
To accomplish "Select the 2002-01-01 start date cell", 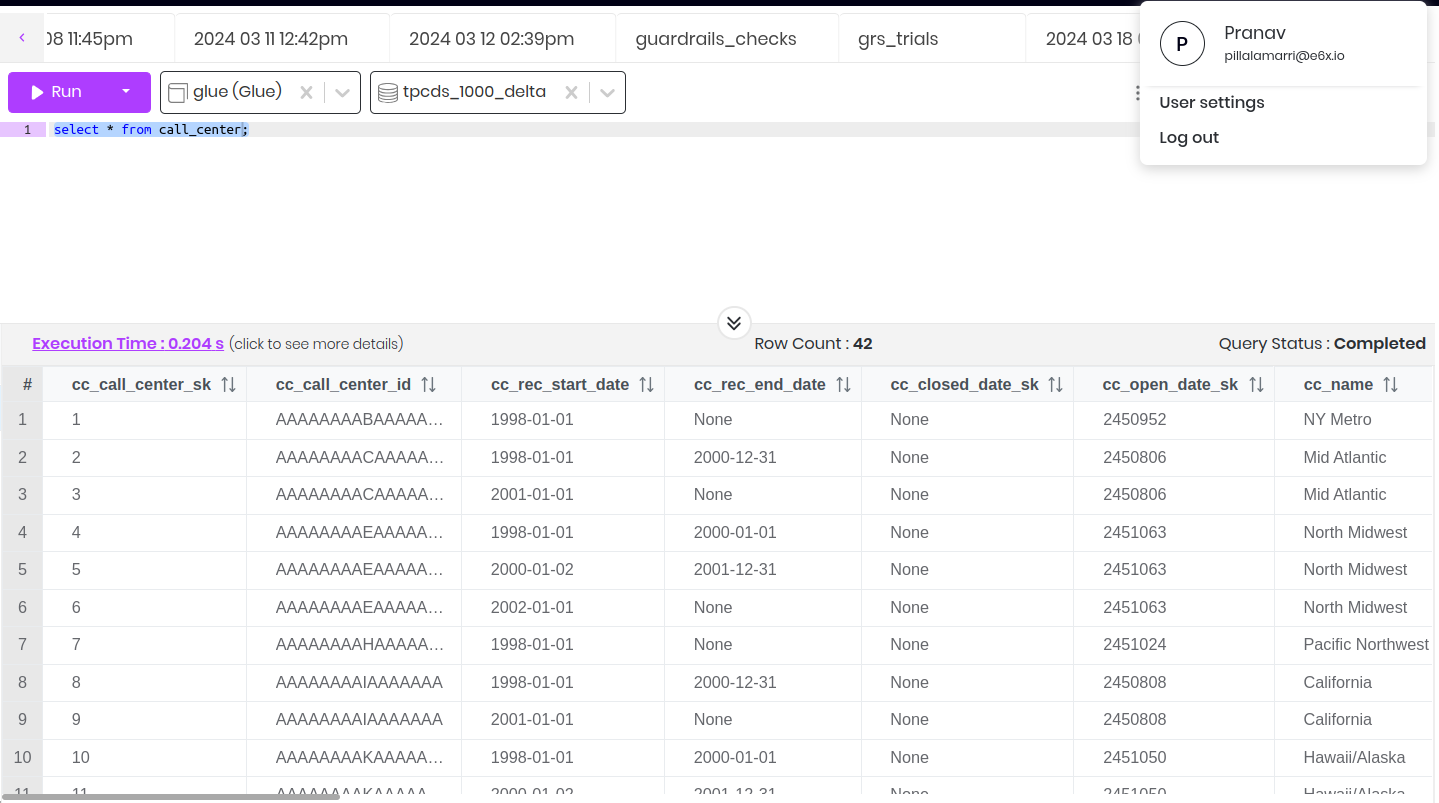I will (x=532, y=608).
